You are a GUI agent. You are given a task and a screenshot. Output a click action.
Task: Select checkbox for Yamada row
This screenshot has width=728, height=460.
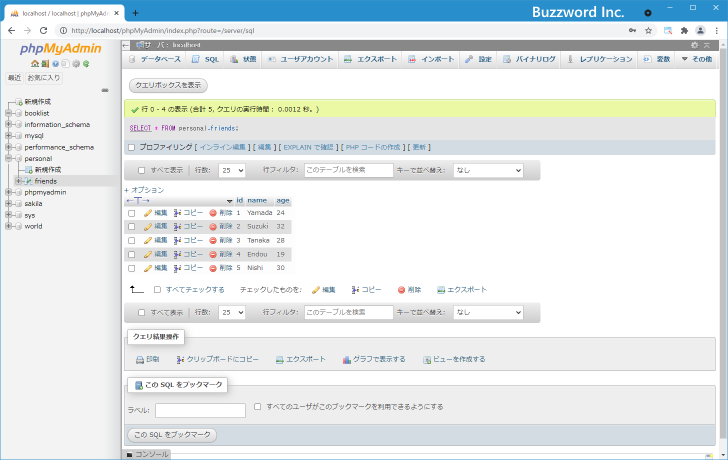[131, 214]
